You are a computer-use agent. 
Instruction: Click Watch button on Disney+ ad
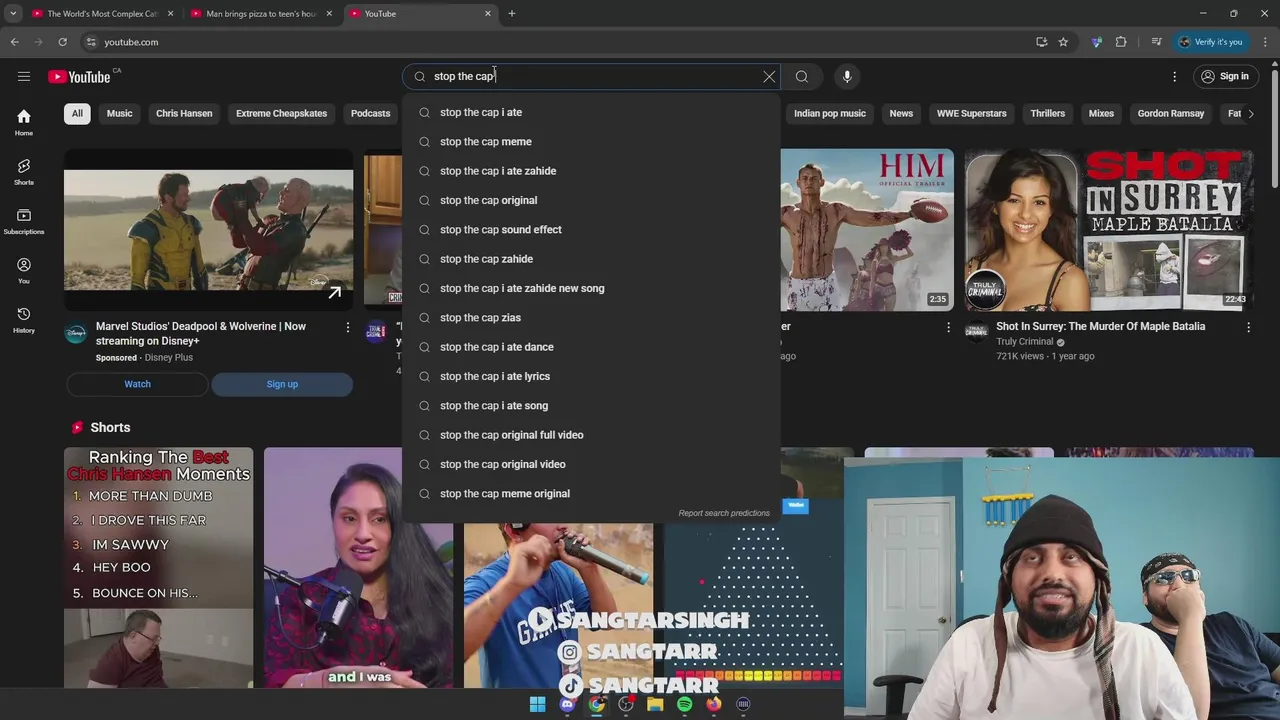(137, 384)
